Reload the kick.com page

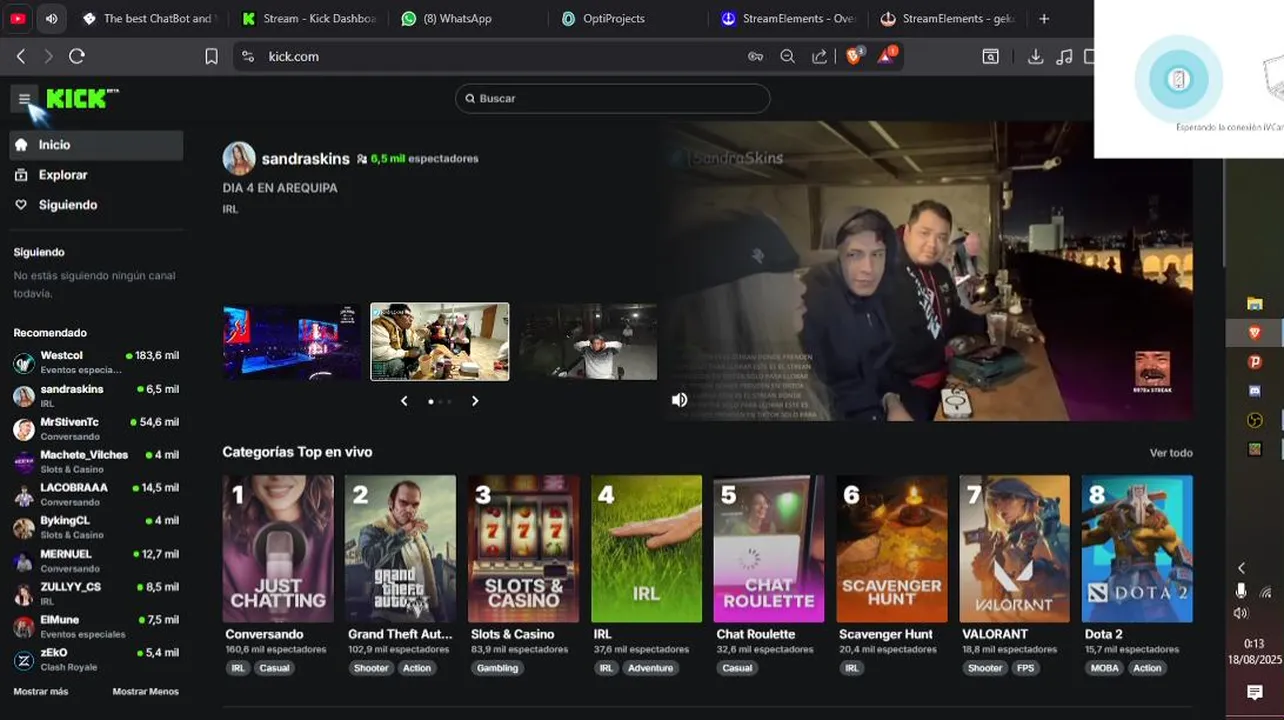[x=77, y=57]
